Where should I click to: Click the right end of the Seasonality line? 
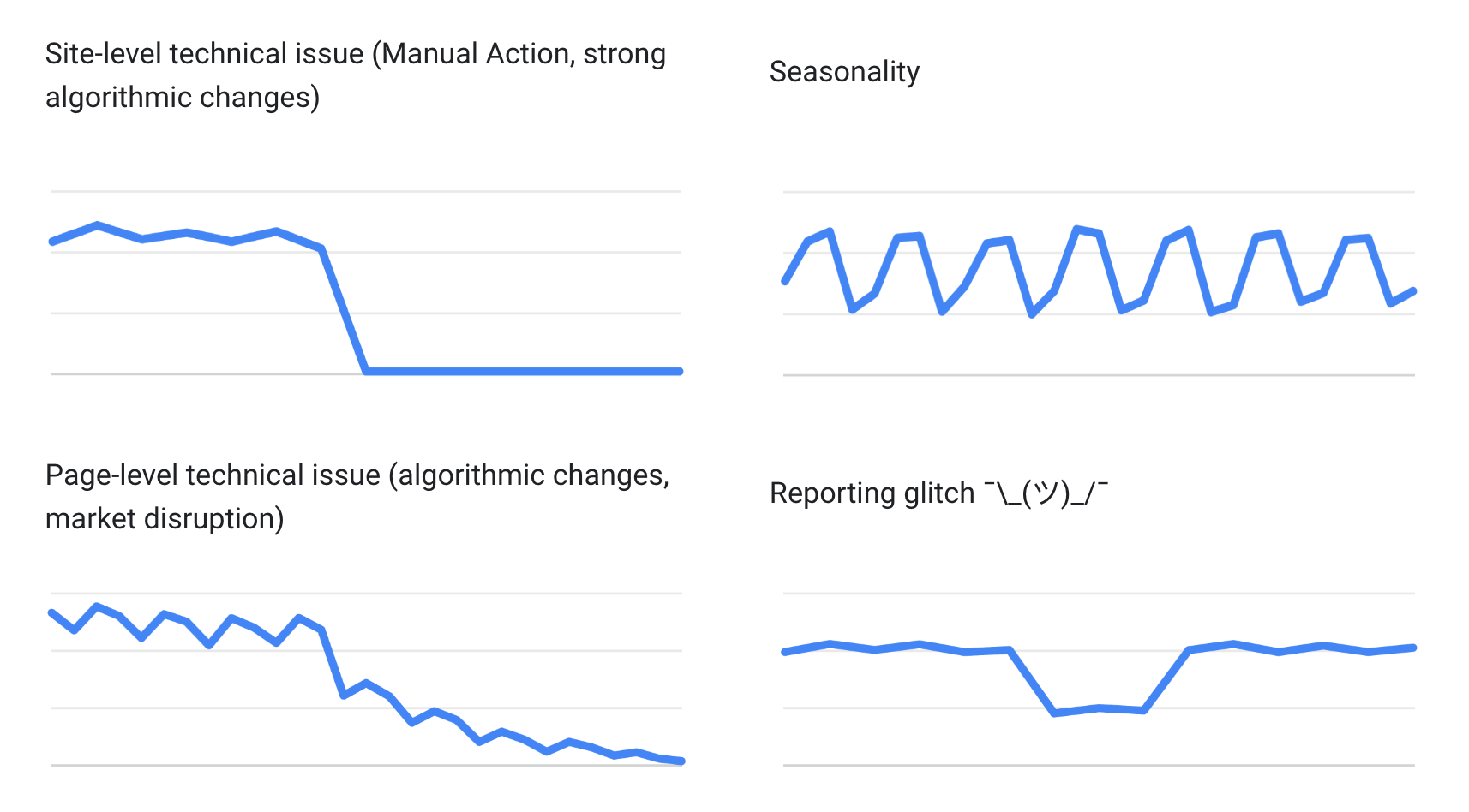click(1412, 291)
